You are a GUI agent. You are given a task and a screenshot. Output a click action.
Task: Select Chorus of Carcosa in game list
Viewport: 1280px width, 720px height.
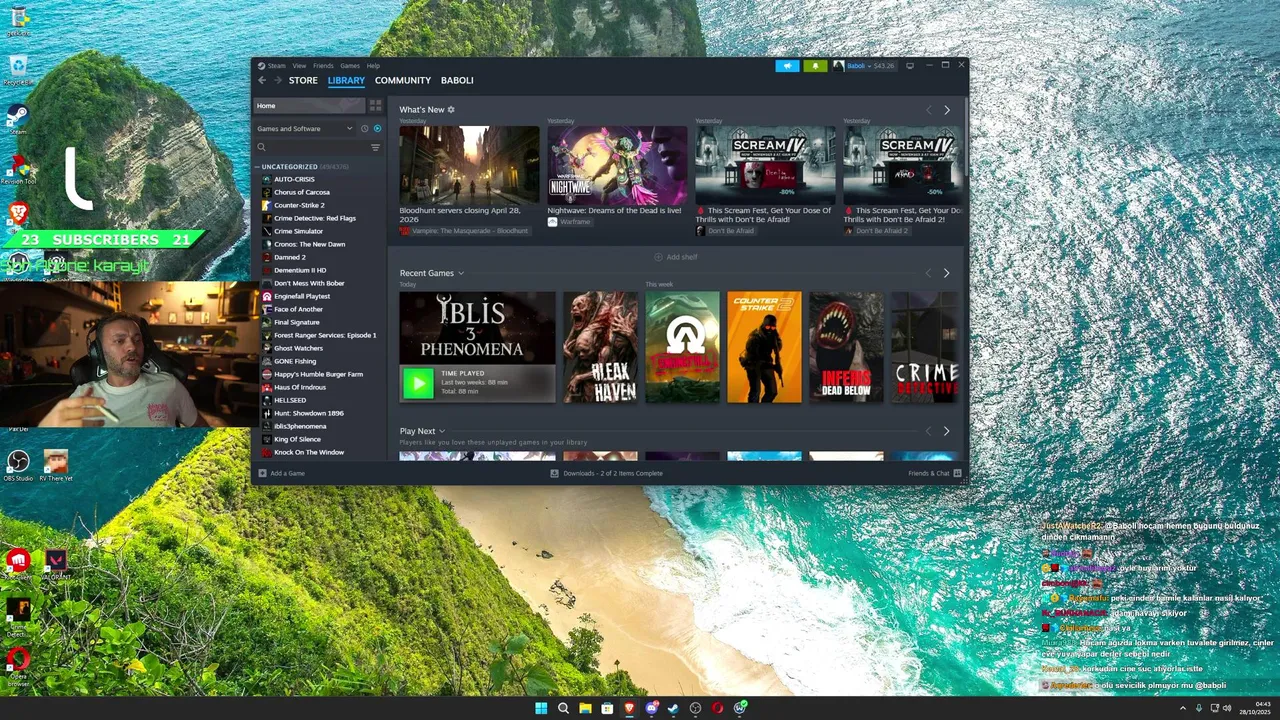(x=302, y=192)
